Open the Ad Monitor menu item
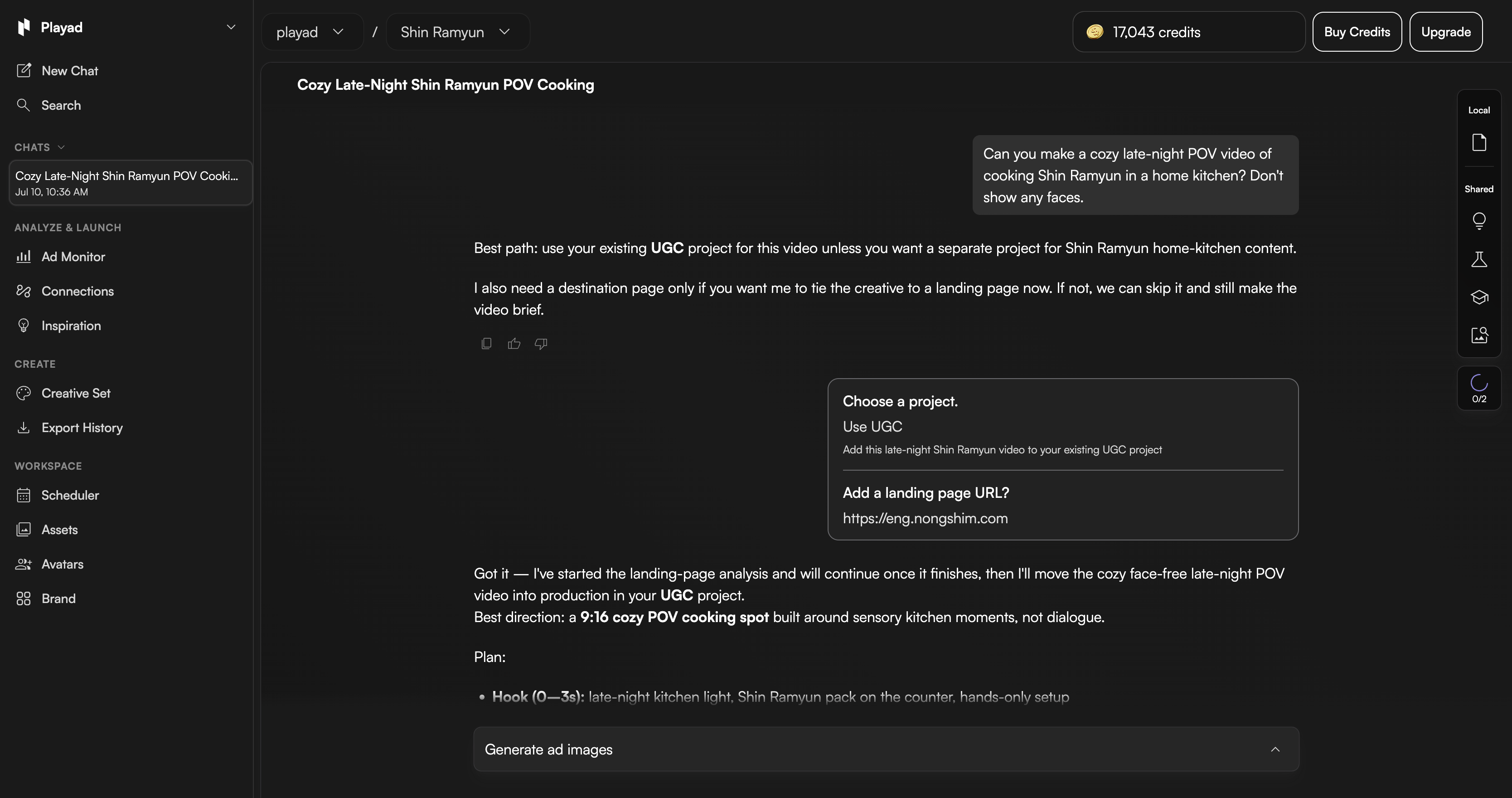This screenshot has width=1512, height=798. 73,257
